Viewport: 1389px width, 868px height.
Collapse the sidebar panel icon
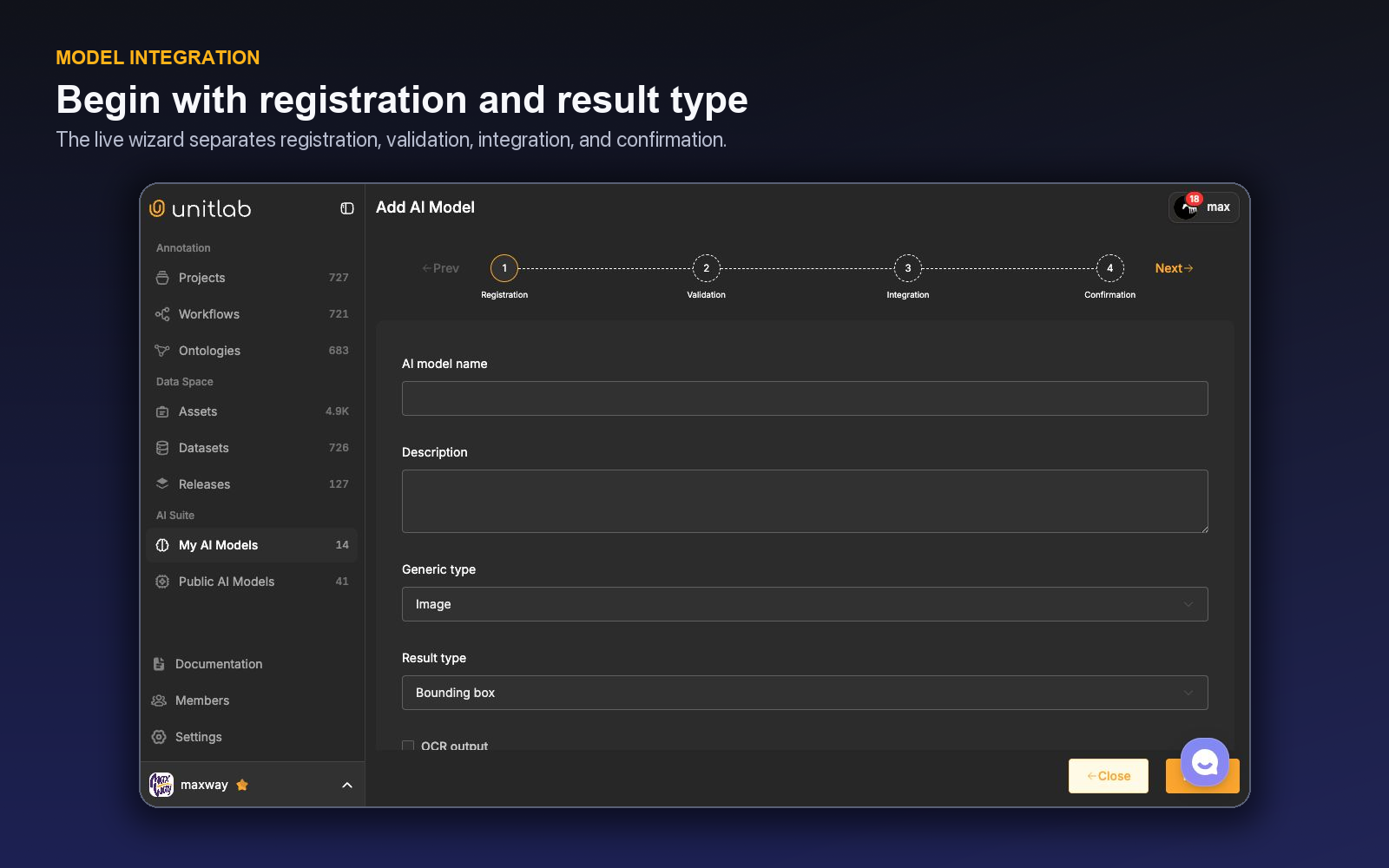pyautogui.click(x=347, y=208)
